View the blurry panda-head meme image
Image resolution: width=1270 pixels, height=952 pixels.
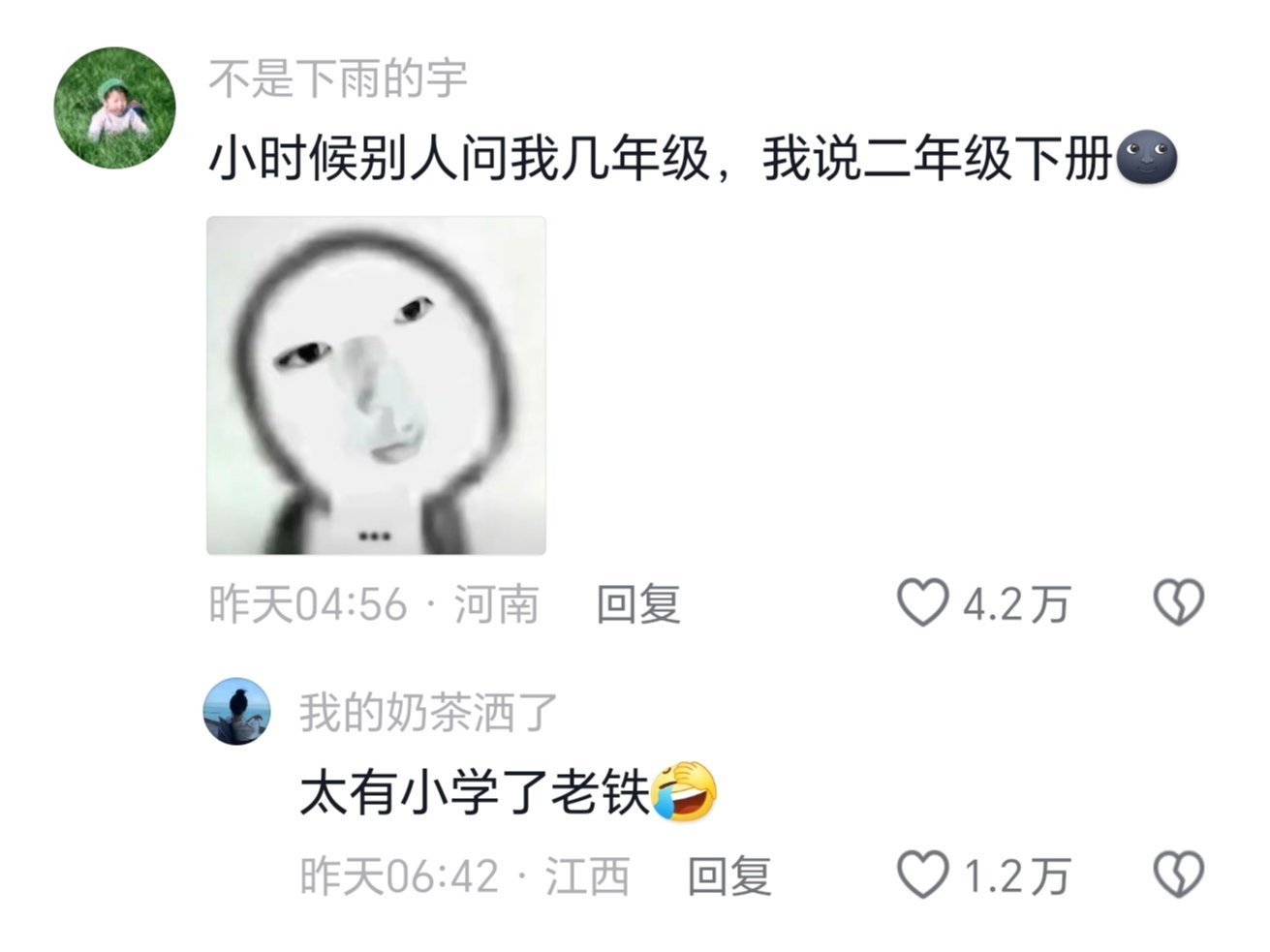(x=376, y=385)
